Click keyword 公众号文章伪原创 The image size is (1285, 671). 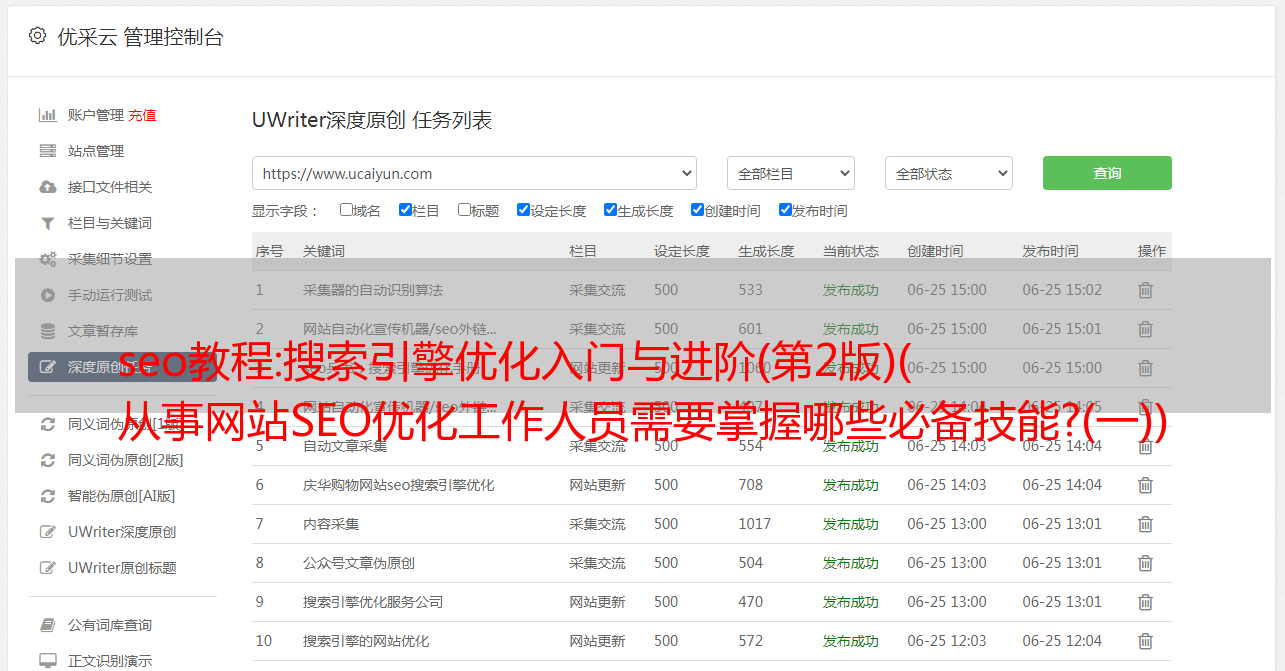[x=359, y=563]
